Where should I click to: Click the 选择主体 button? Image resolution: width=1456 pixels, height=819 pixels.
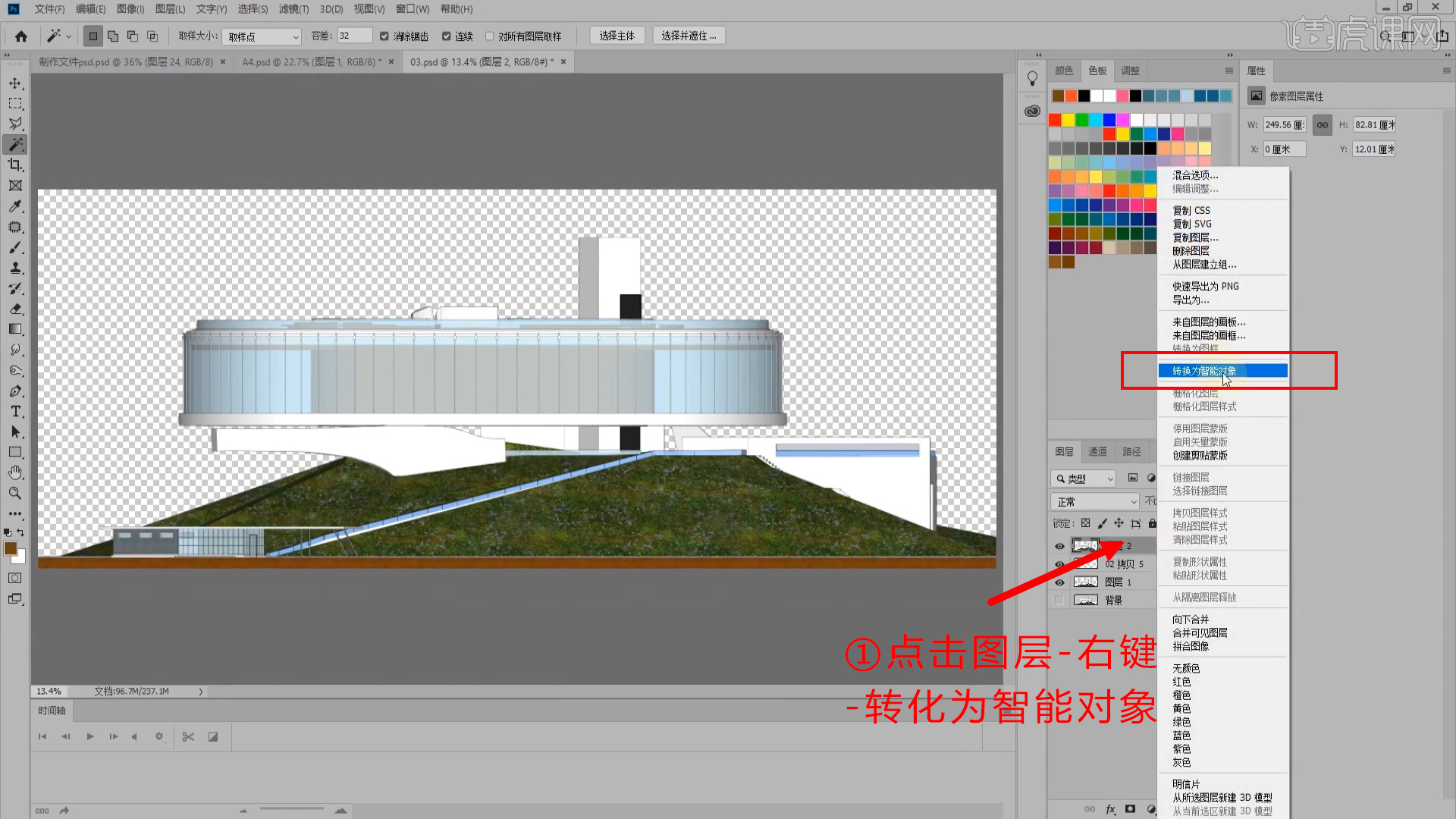tap(617, 36)
